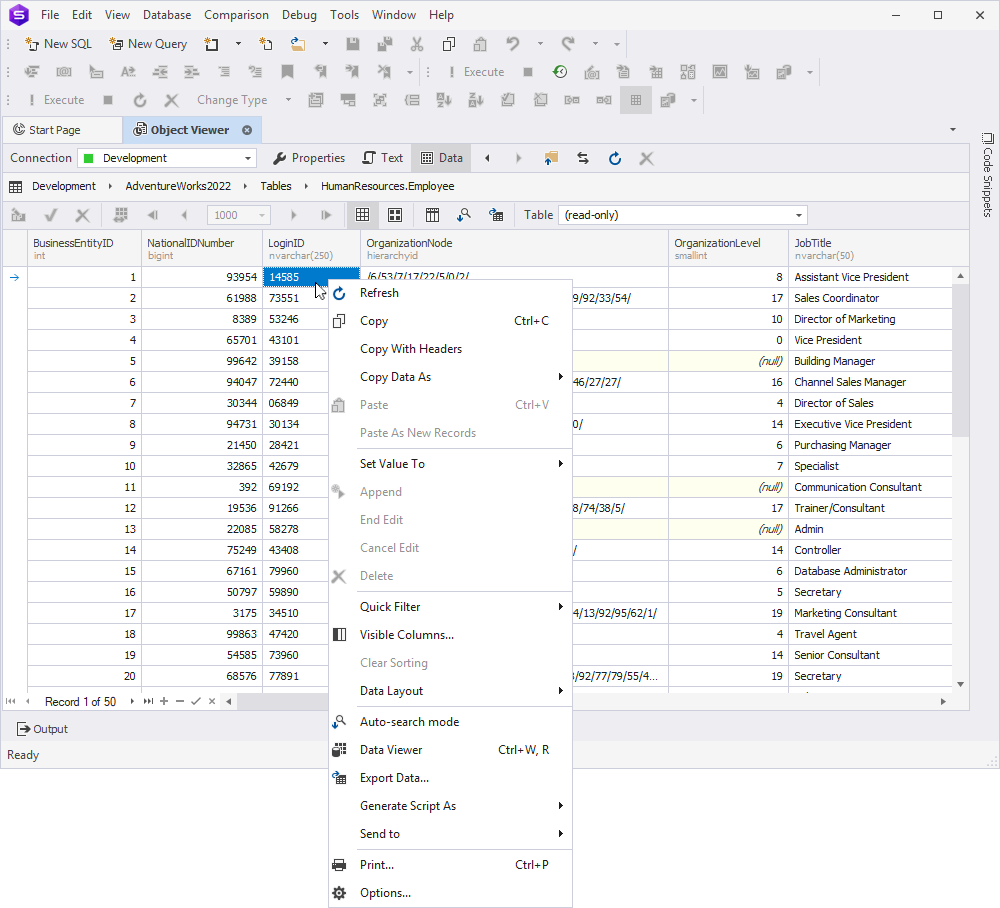The image size is (1000, 908).
Task: Click the Cut scissors icon
Action: (x=417, y=44)
